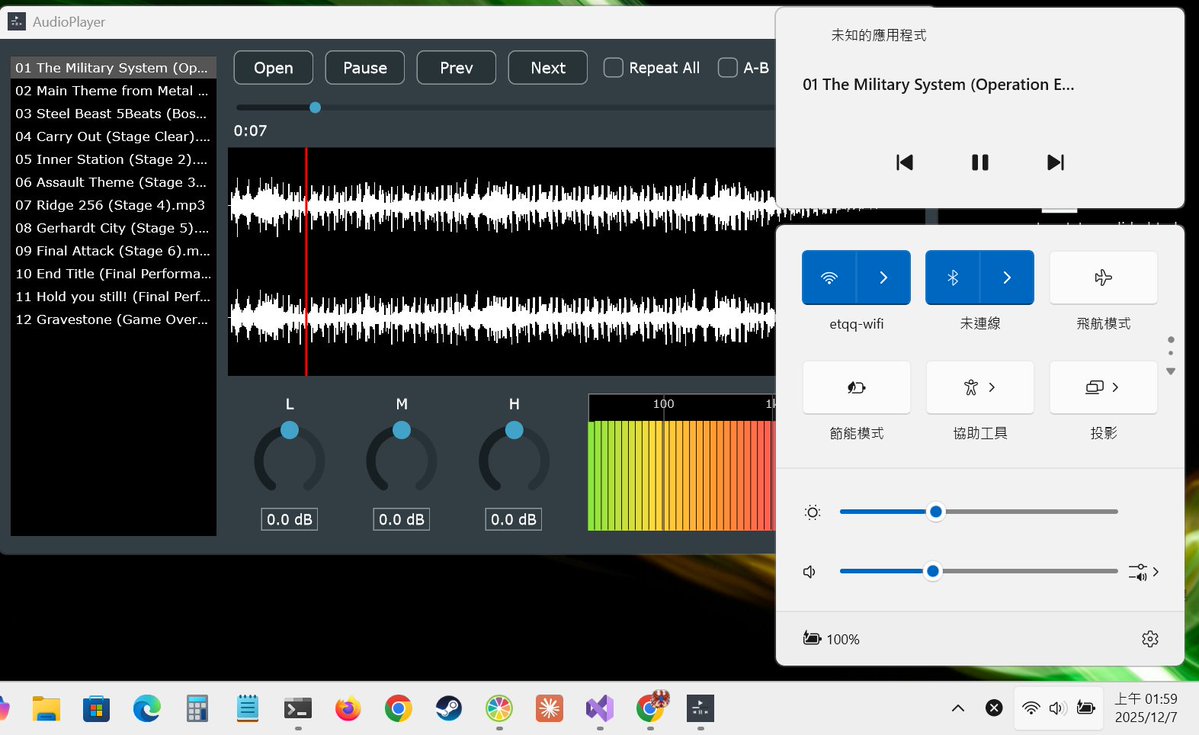
Task: Click the AudioPlayer taskbar icon
Action: point(700,709)
